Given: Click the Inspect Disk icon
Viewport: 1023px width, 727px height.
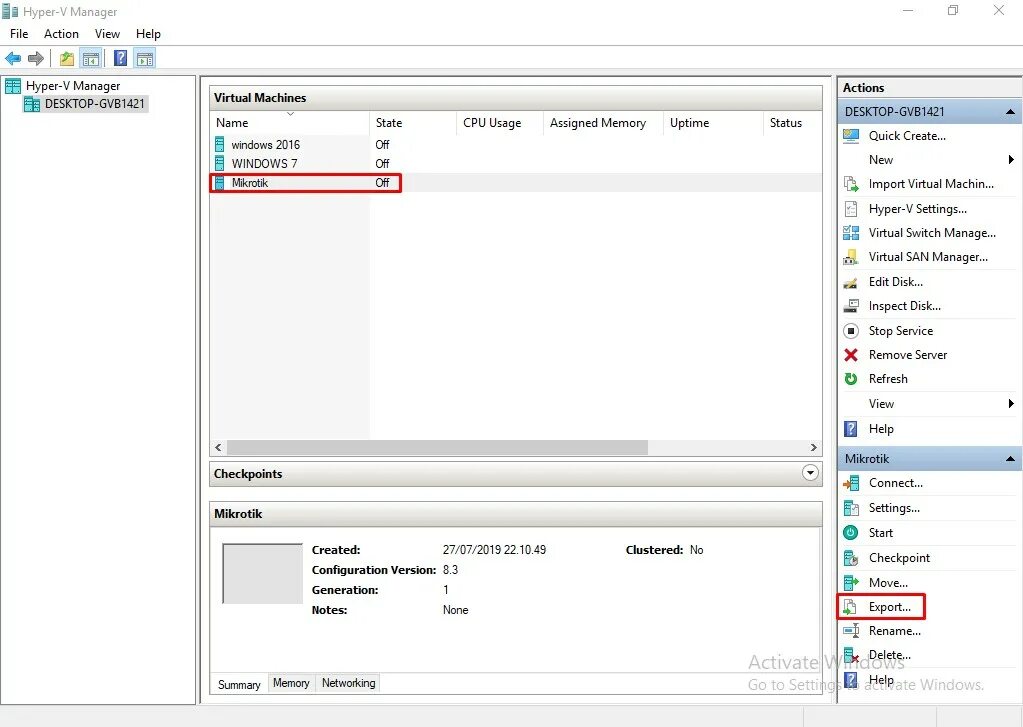Looking at the screenshot, I should (851, 306).
